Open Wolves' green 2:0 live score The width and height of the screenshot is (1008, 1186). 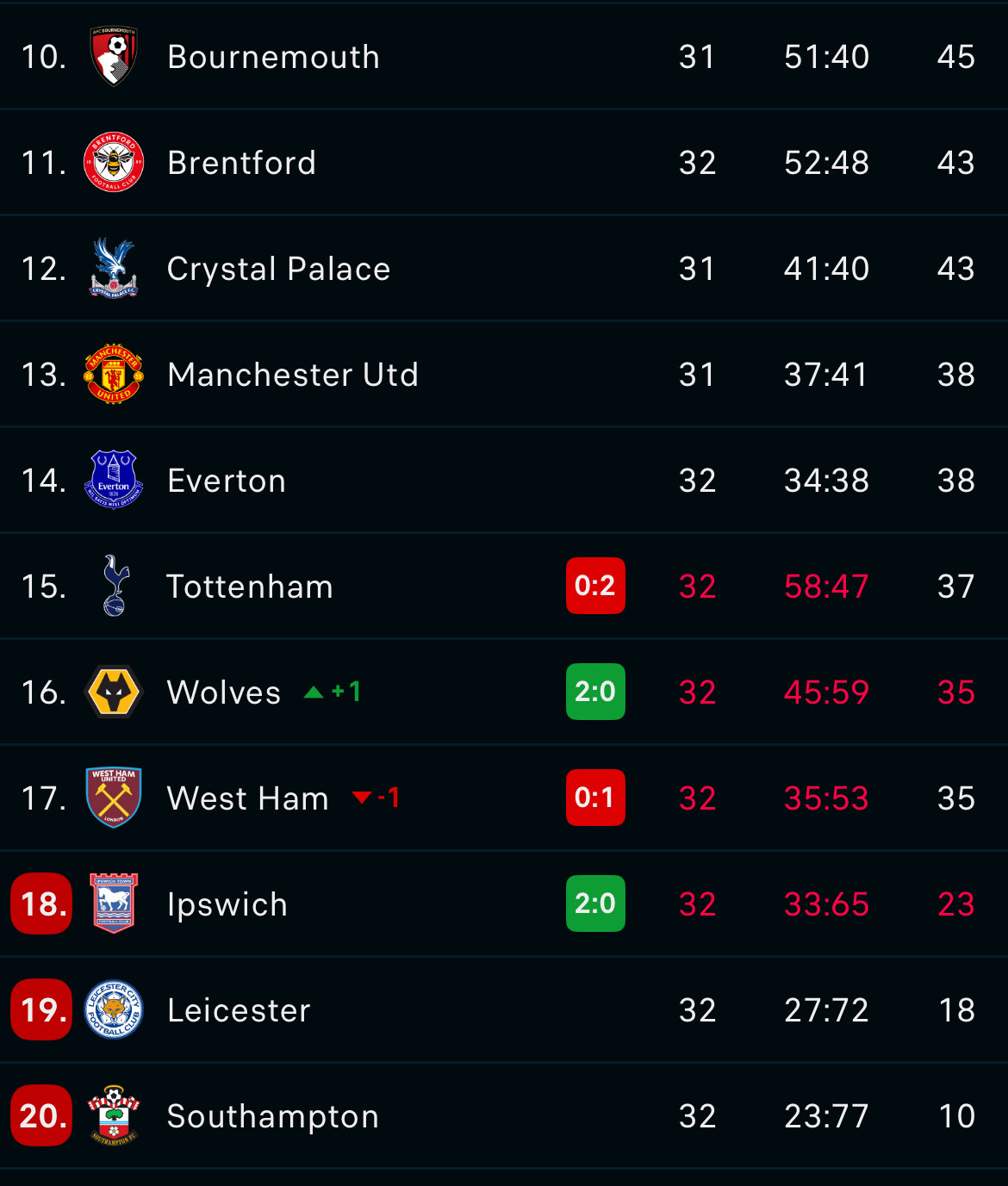pyautogui.click(x=595, y=692)
